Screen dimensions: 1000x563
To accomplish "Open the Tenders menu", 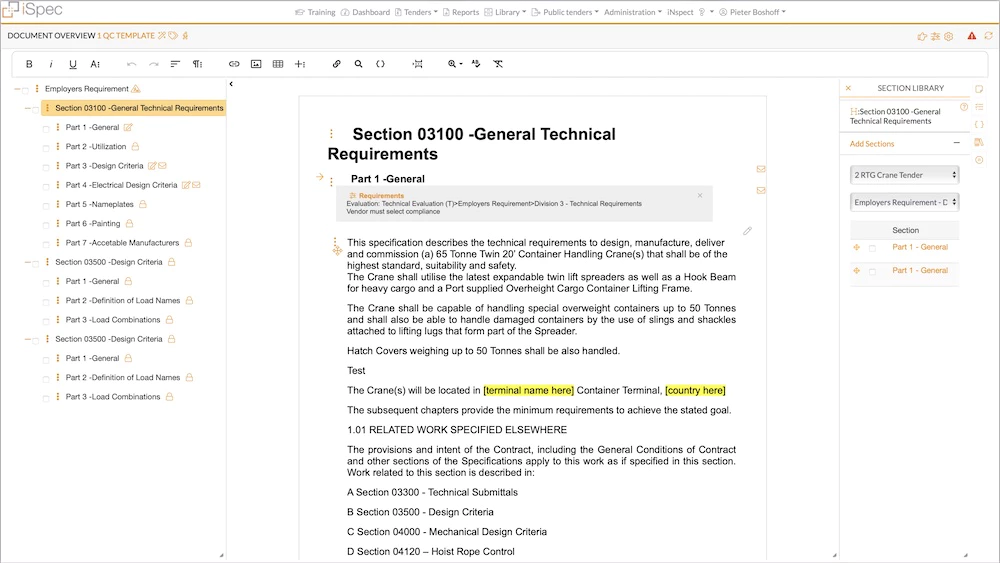I will click(x=416, y=12).
